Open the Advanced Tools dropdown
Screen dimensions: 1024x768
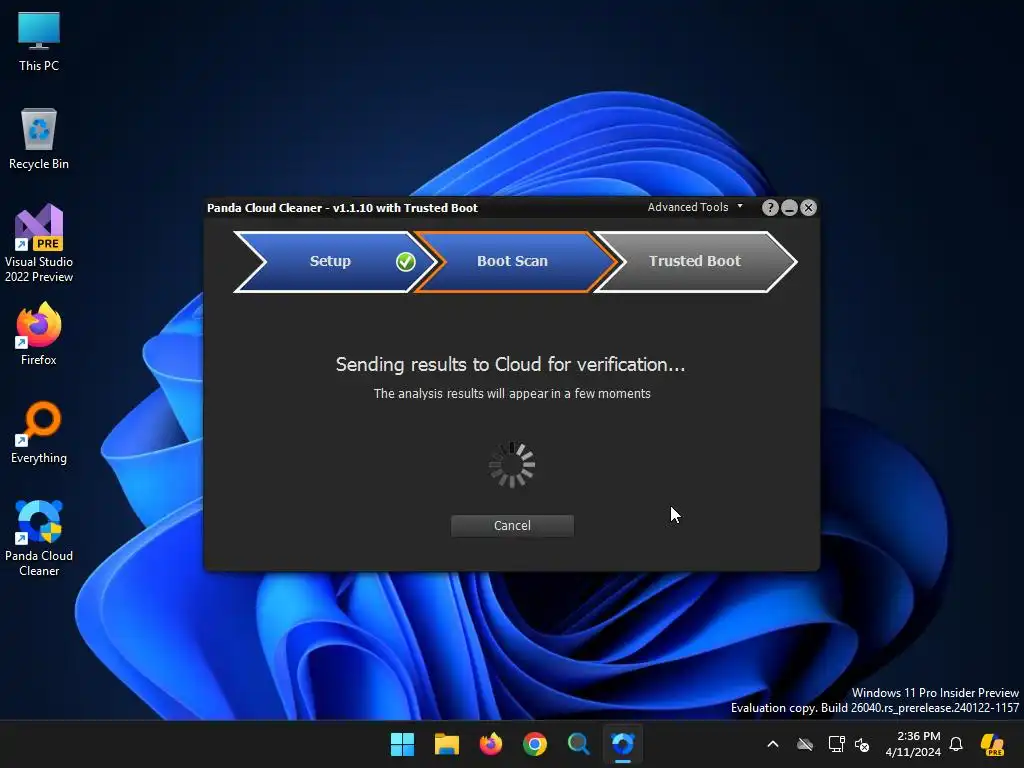[x=695, y=207]
